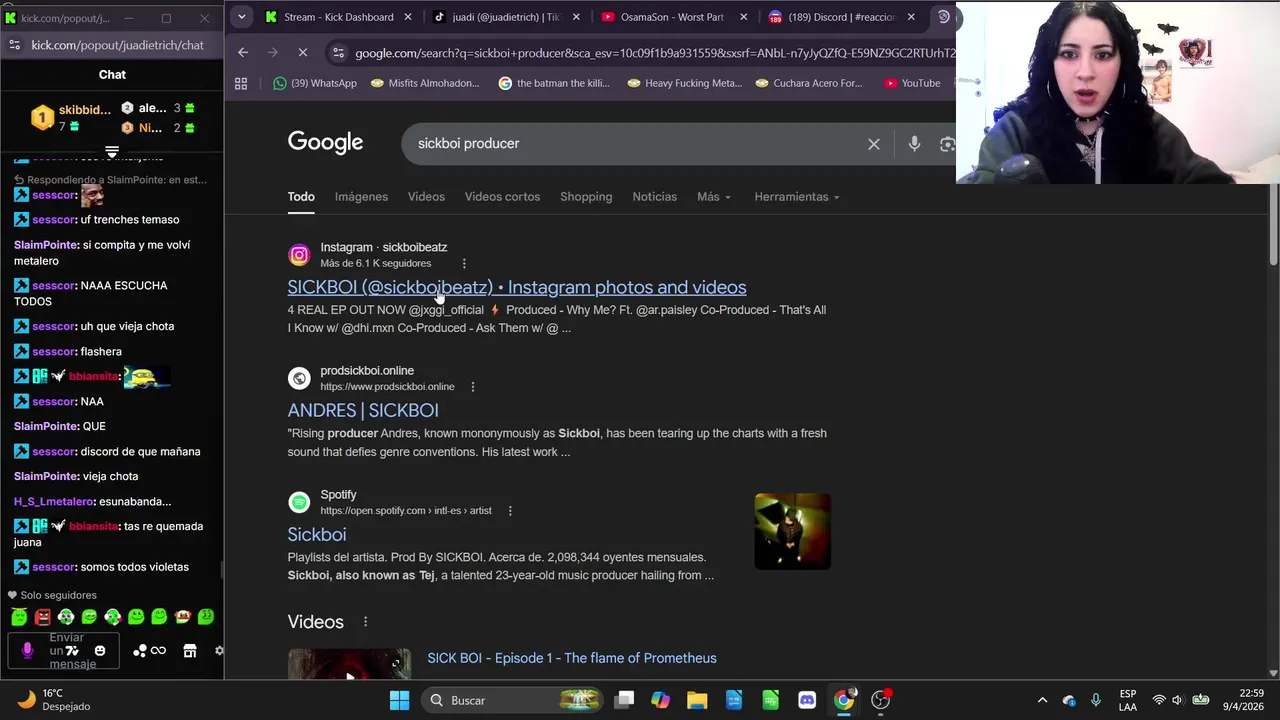Screen dimensions: 1280x720
Task: Click the Google search URL address bar
Action: [x=654, y=53]
